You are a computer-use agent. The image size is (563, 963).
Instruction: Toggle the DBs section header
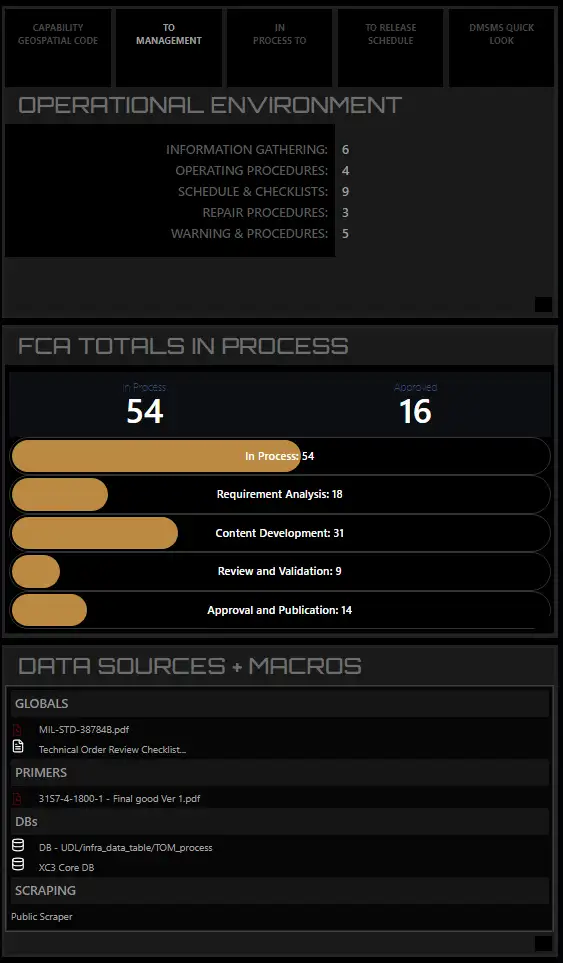pyautogui.click(x=280, y=822)
